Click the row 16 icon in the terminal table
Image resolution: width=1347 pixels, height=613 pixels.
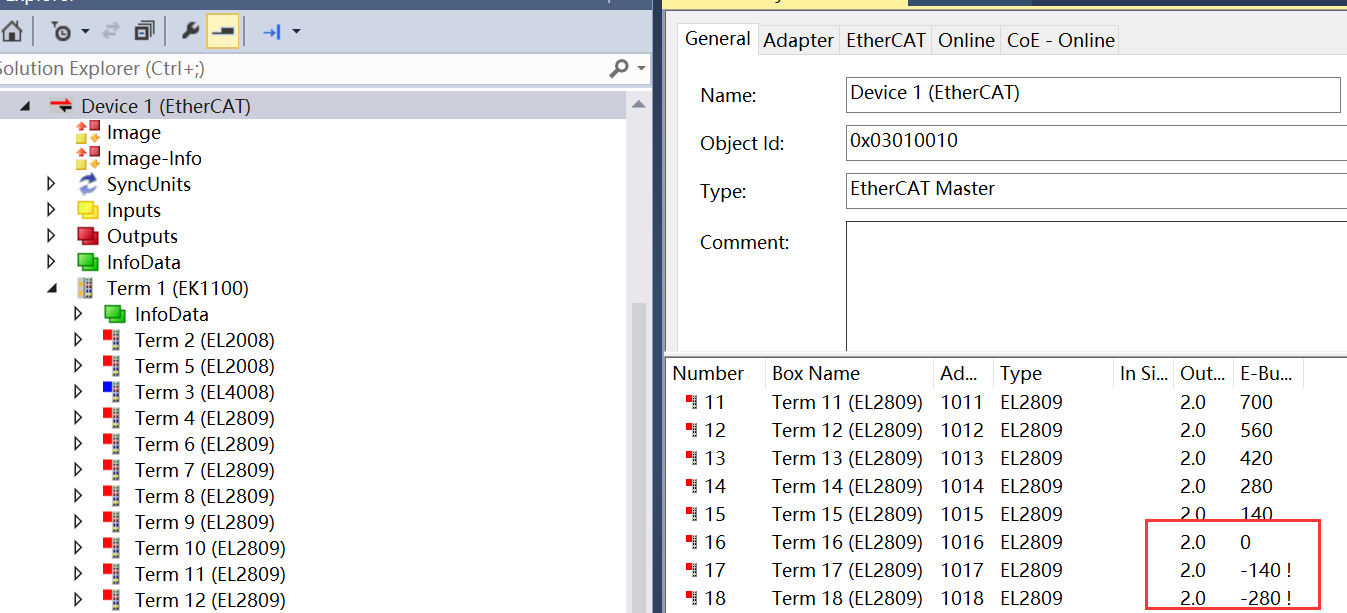(690, 542)
